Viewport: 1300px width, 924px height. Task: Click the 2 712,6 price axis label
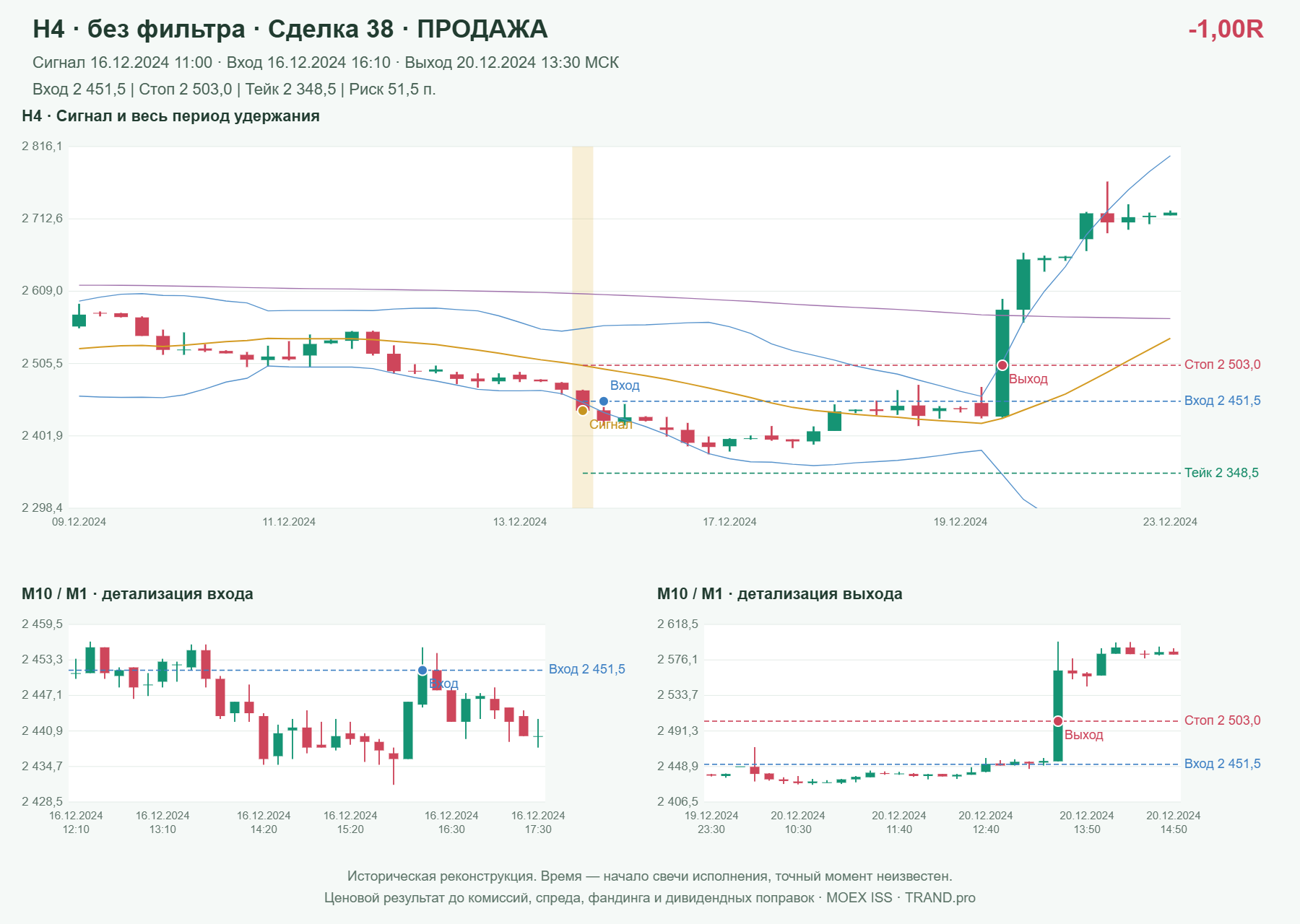[x=42, y=218]
